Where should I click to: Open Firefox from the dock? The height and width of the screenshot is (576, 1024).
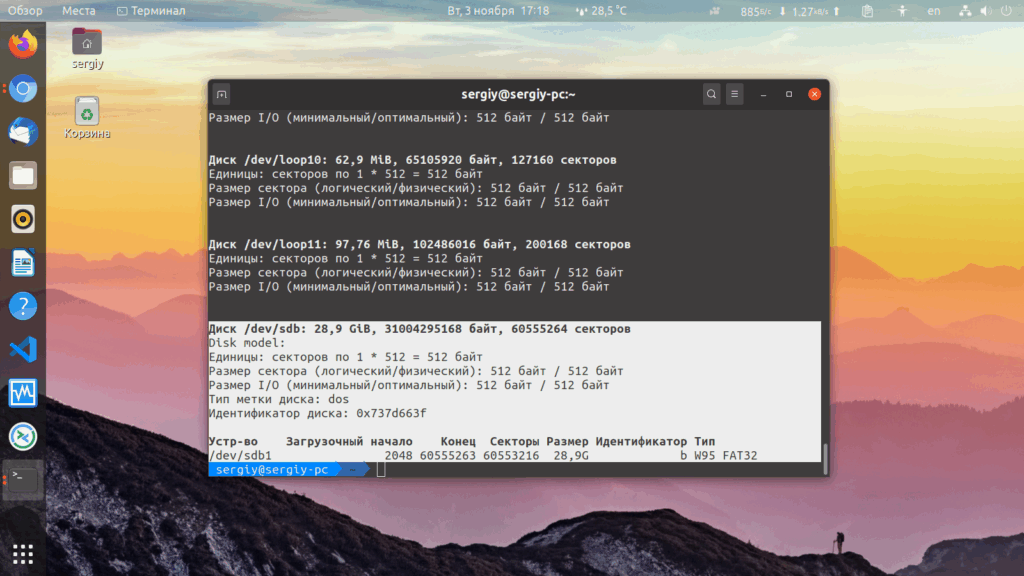tap(23, 44)
